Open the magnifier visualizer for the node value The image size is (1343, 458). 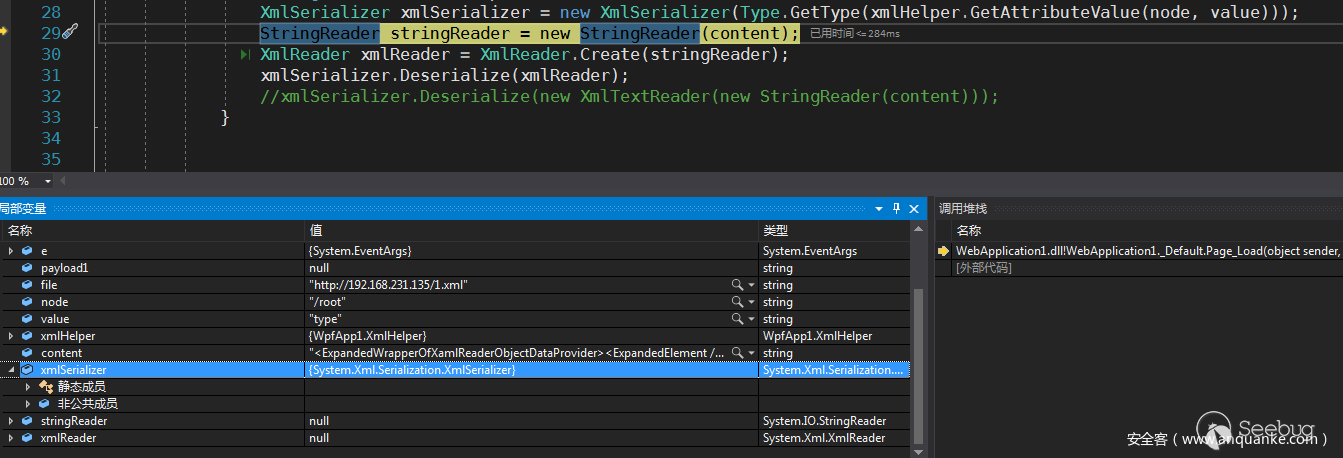(737, 302)
